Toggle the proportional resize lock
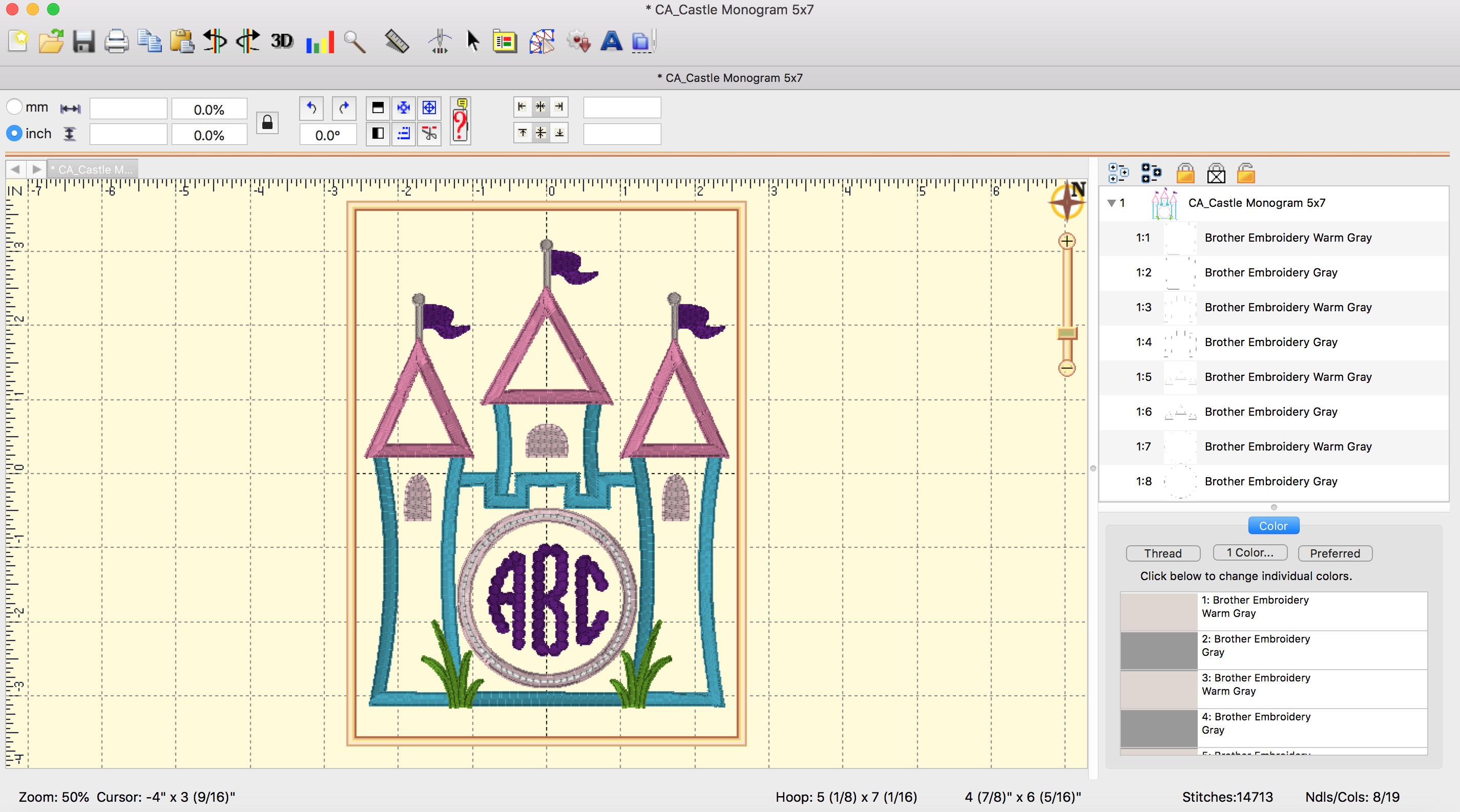Viewport: 1460px width, 812px height. click(267, 122)
